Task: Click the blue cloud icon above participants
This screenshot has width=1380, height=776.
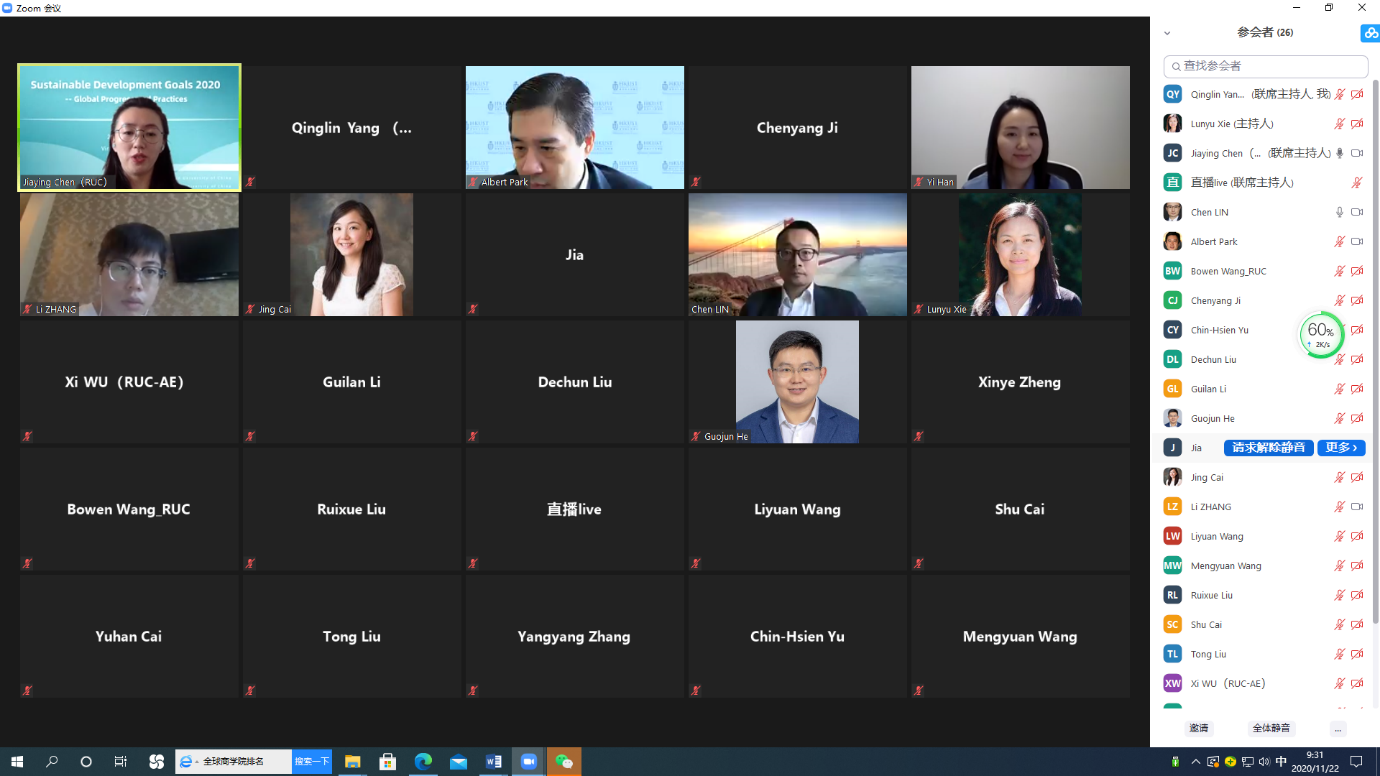Action: [x=1369, y=33]
